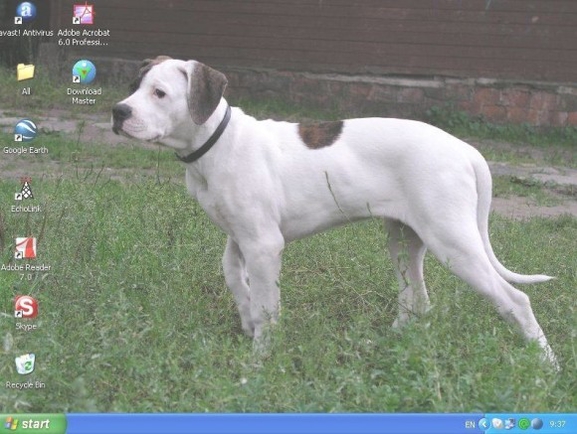Click the security shield tray icon
Viewport: 577px width, 434px height.
pyautogui.click(x=497, y=424)
